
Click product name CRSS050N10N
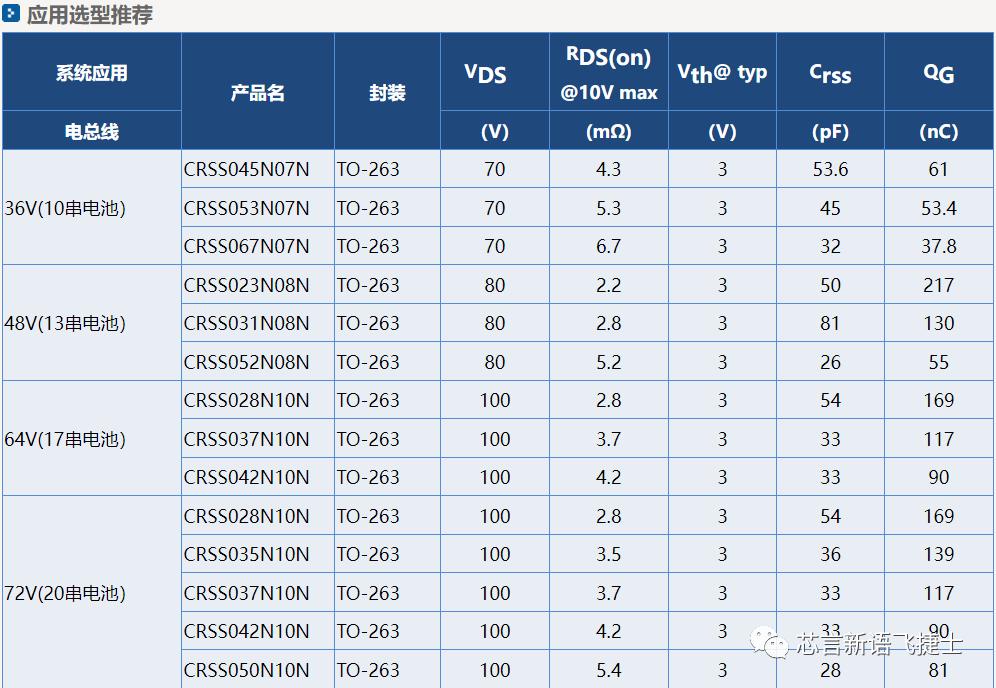[x=246, y=670]
